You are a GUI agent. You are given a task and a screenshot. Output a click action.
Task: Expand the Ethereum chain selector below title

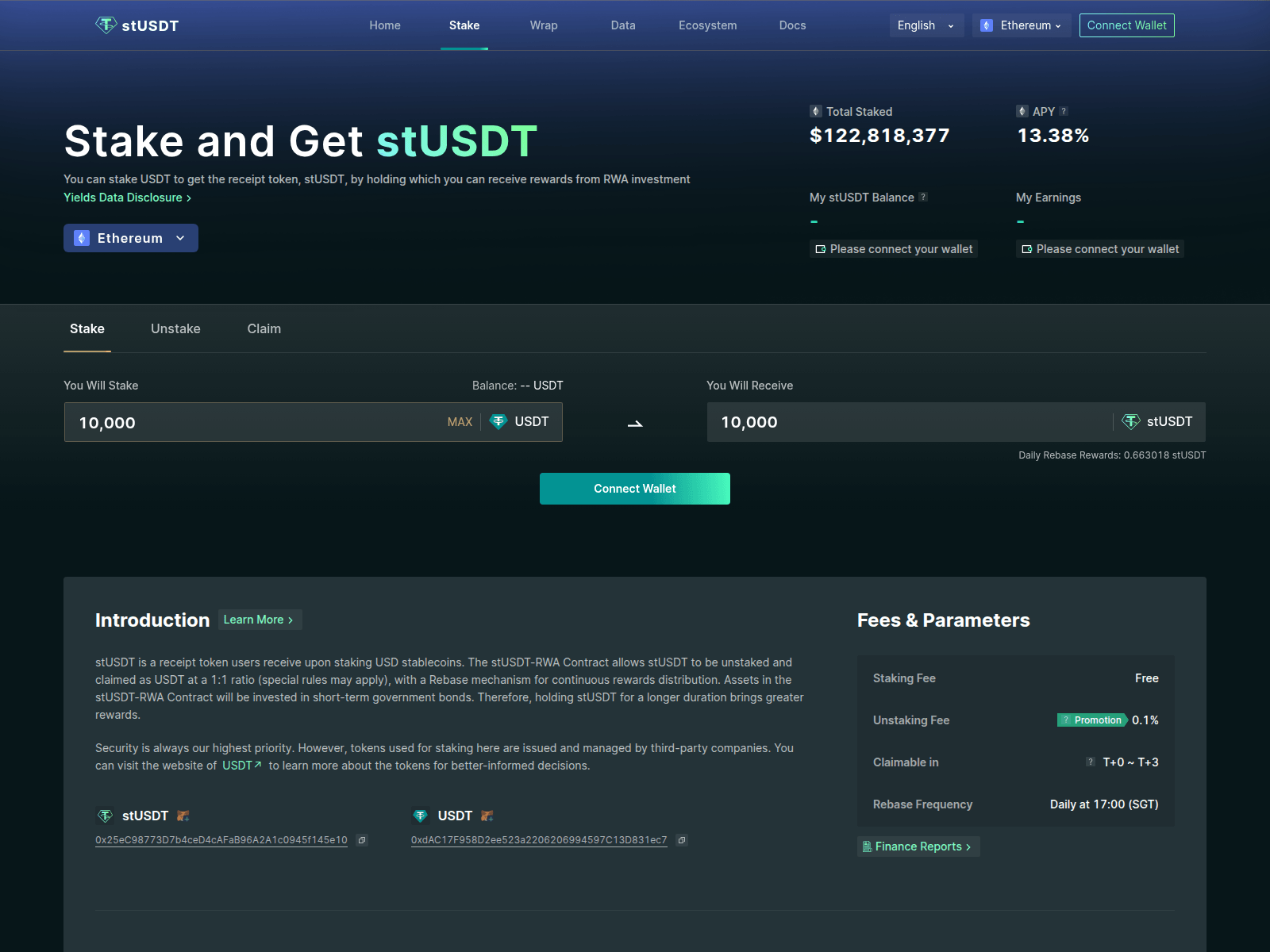point(131,238)
